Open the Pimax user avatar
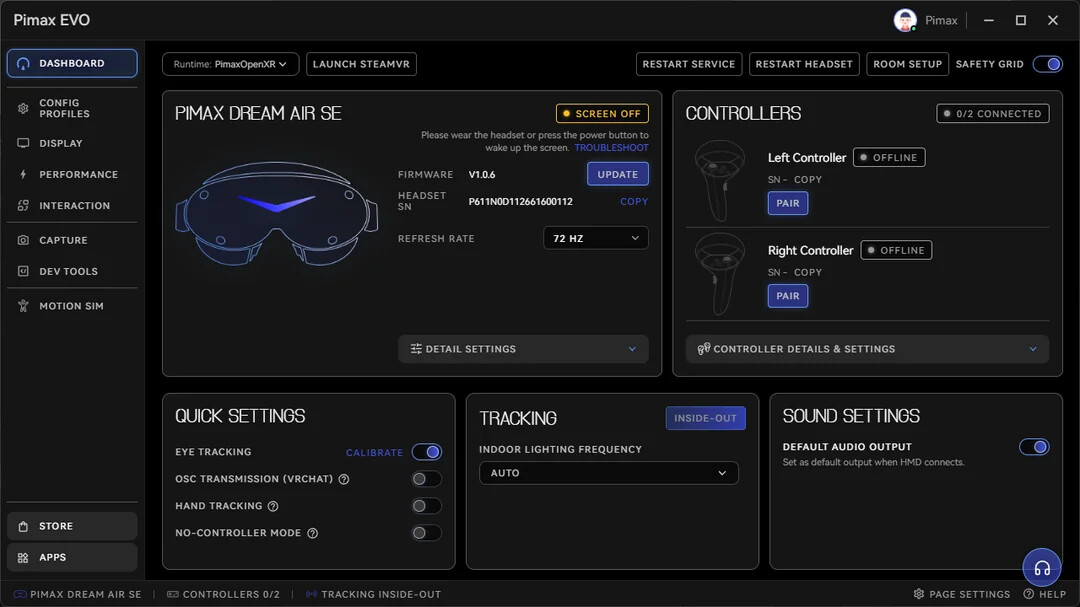 point(905,20)
